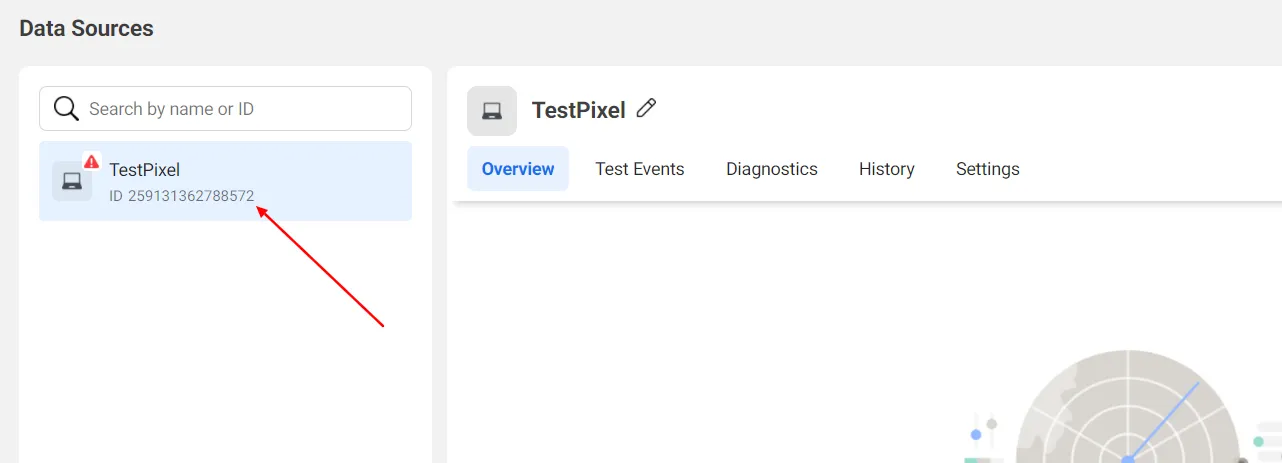Go to the History tab
The width and height of the screenshot is (1282, 463).
(887, 169)
